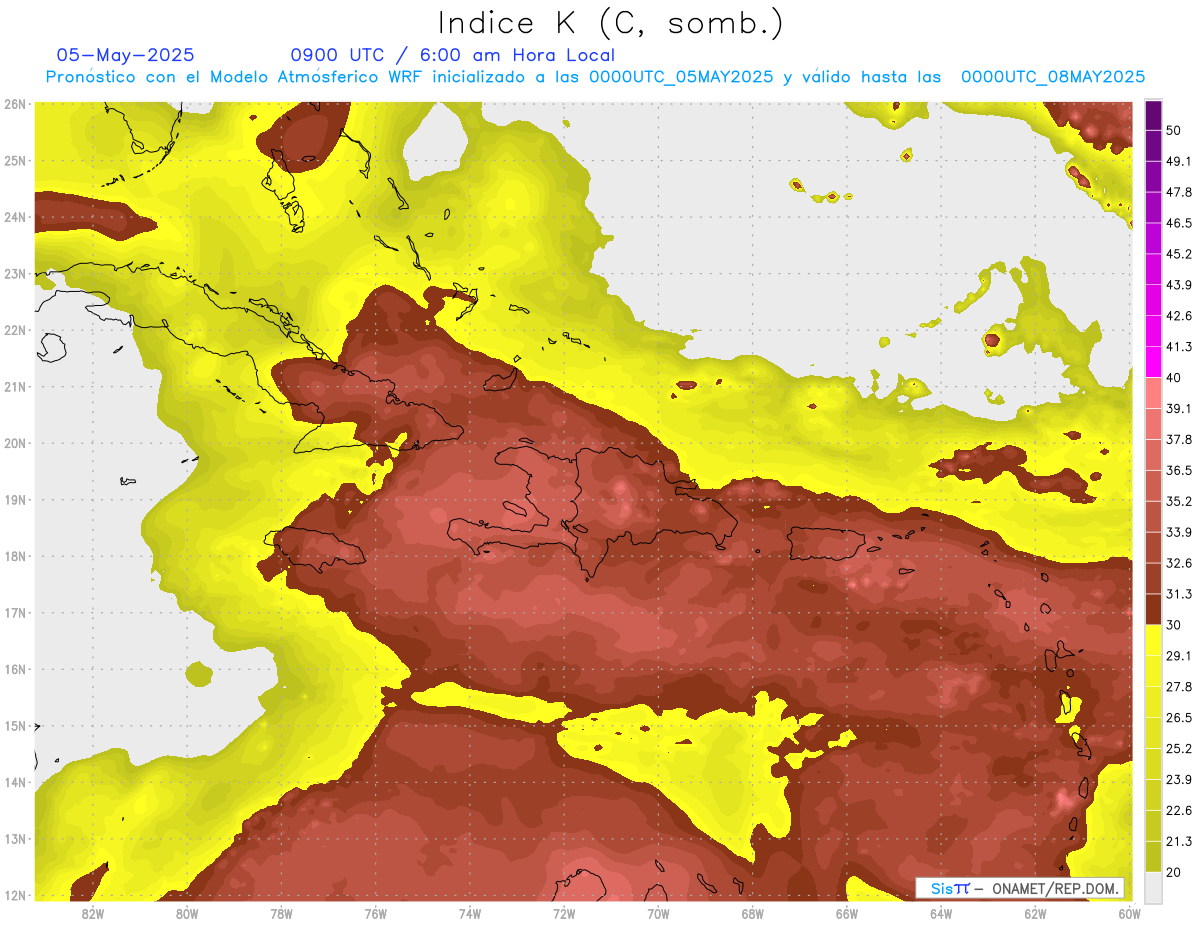Click the longitude label "70W"
This screenshot has width=1200, height=927.
(658, 914)
